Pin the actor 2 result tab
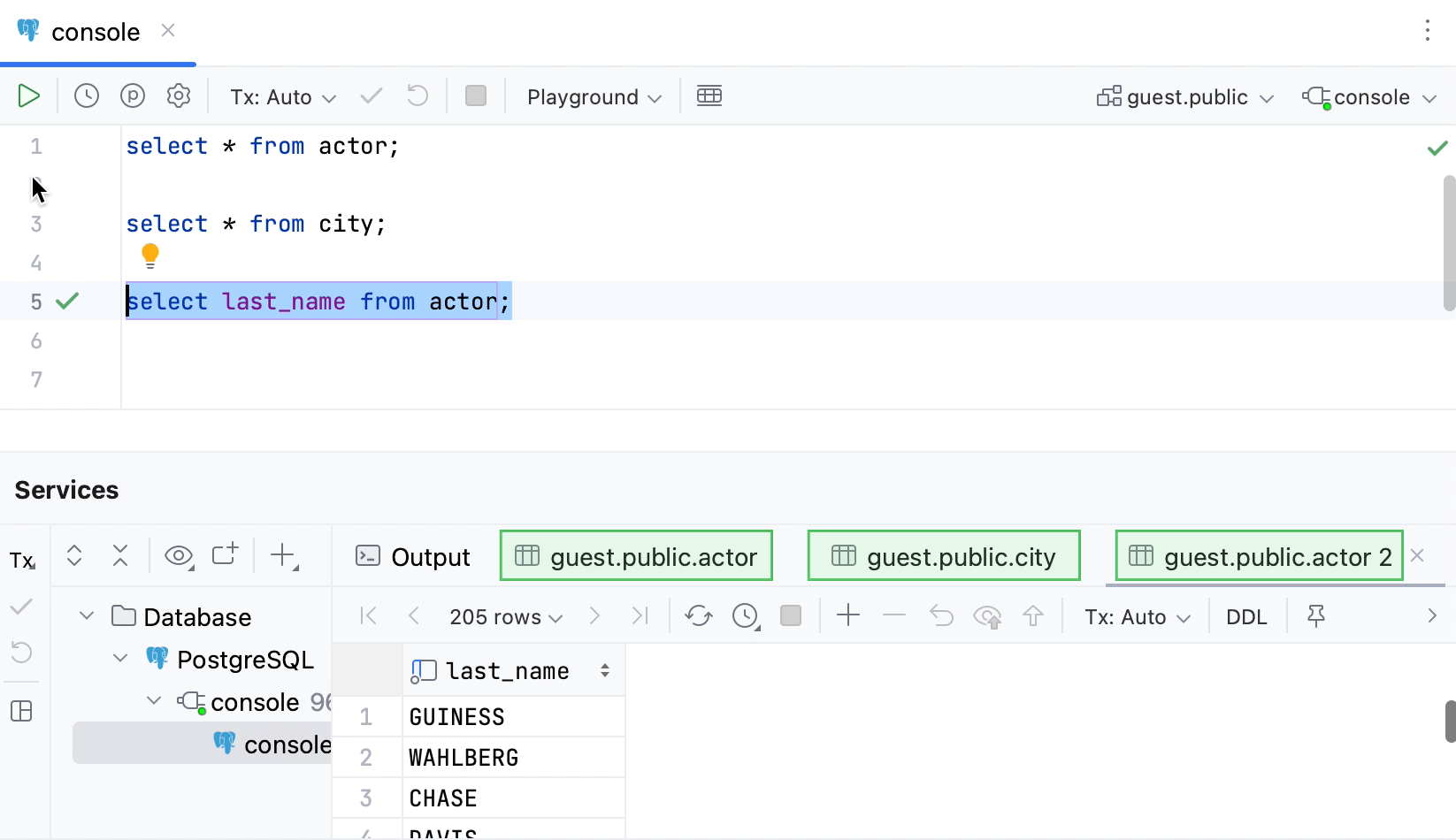The height and width of the screenshot is (840, 1456). click(1315, 615)
